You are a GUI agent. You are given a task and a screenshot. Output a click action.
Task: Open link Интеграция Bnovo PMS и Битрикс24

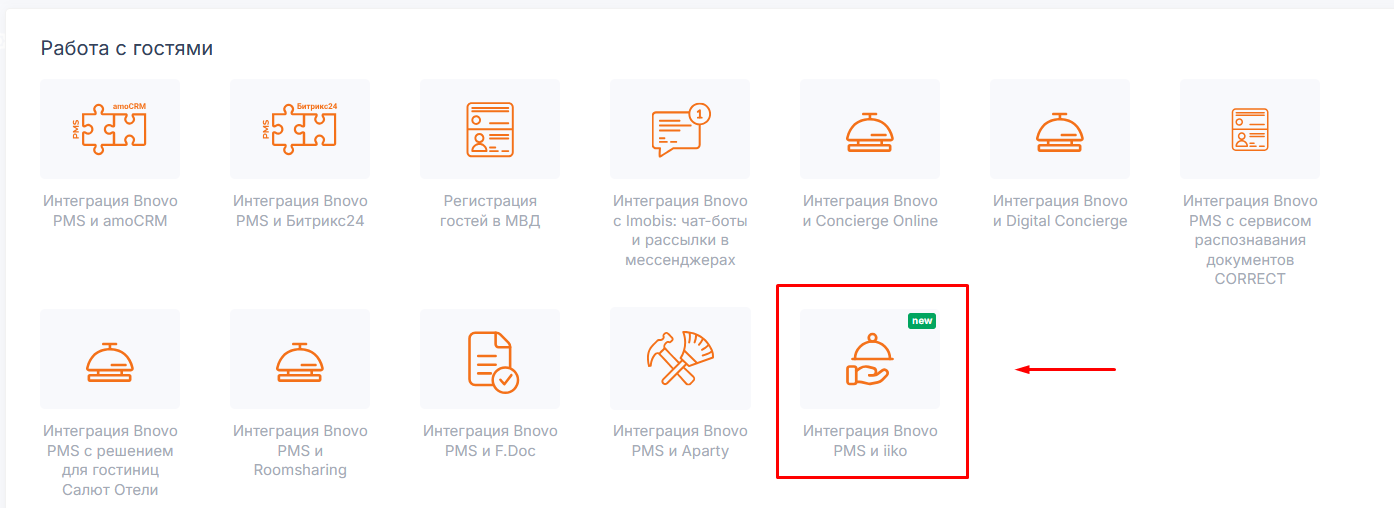coord(300,211)
